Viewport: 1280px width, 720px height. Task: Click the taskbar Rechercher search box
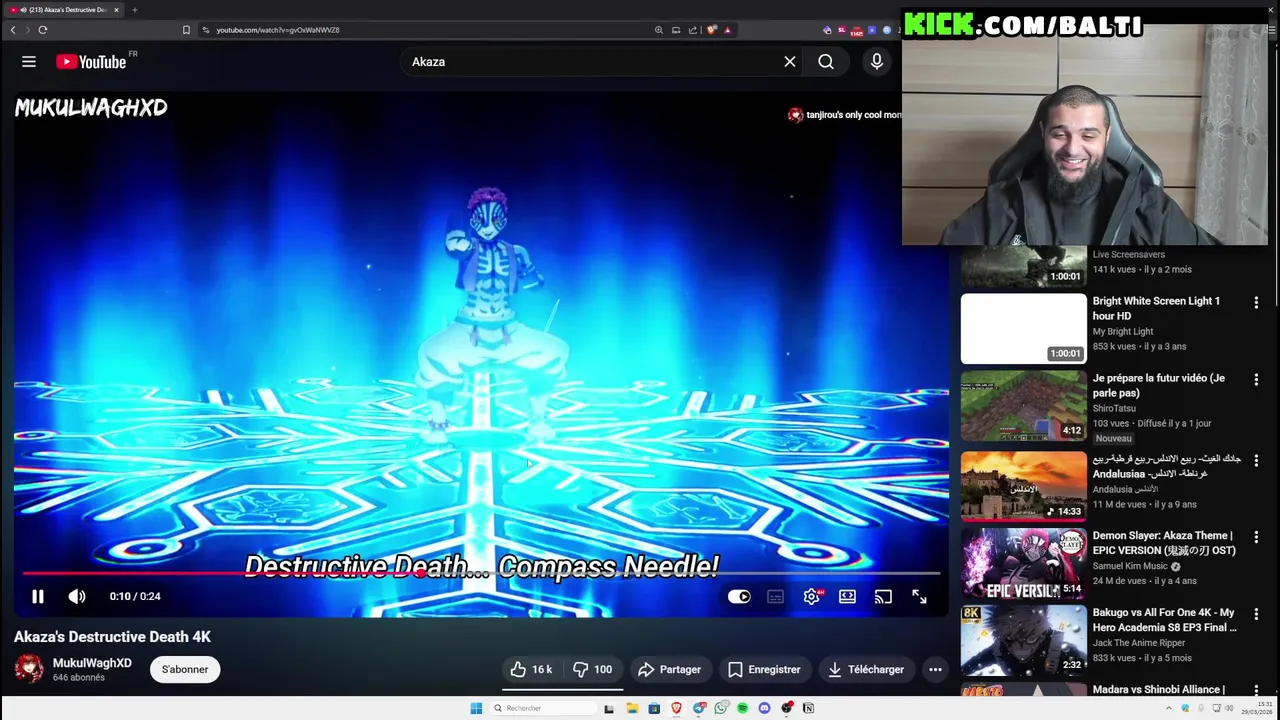543,708
